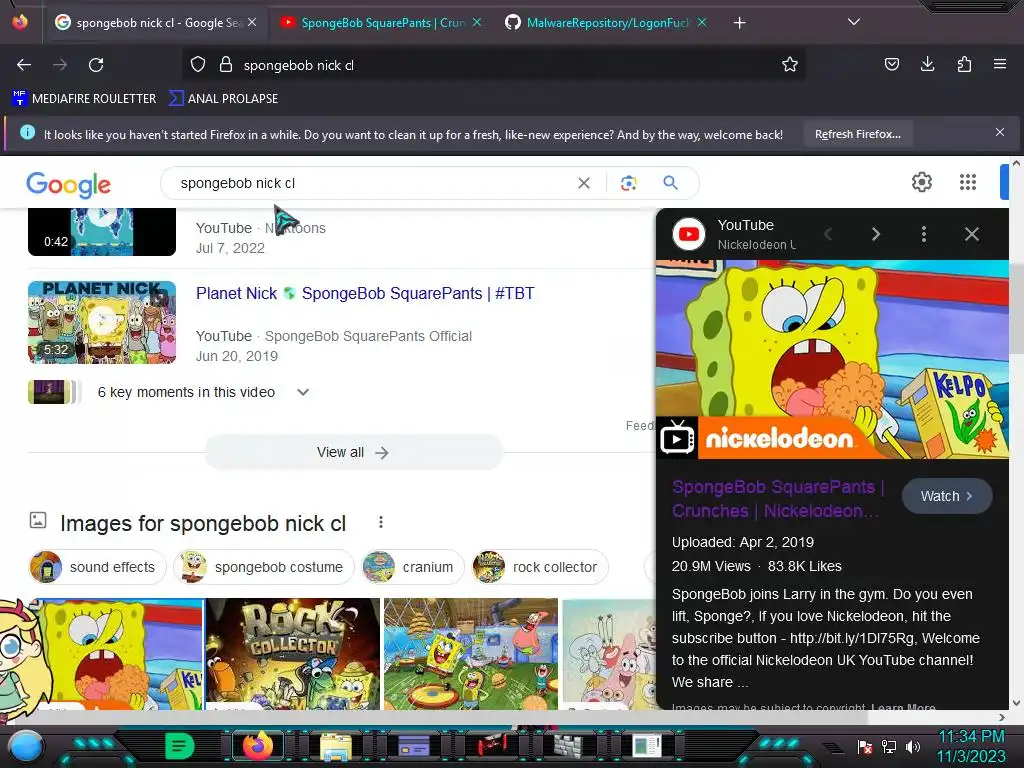Switch to SpongeBob SquarePants YouTube tab
Screen dimensions: 1024x768
tap(381, 23)
